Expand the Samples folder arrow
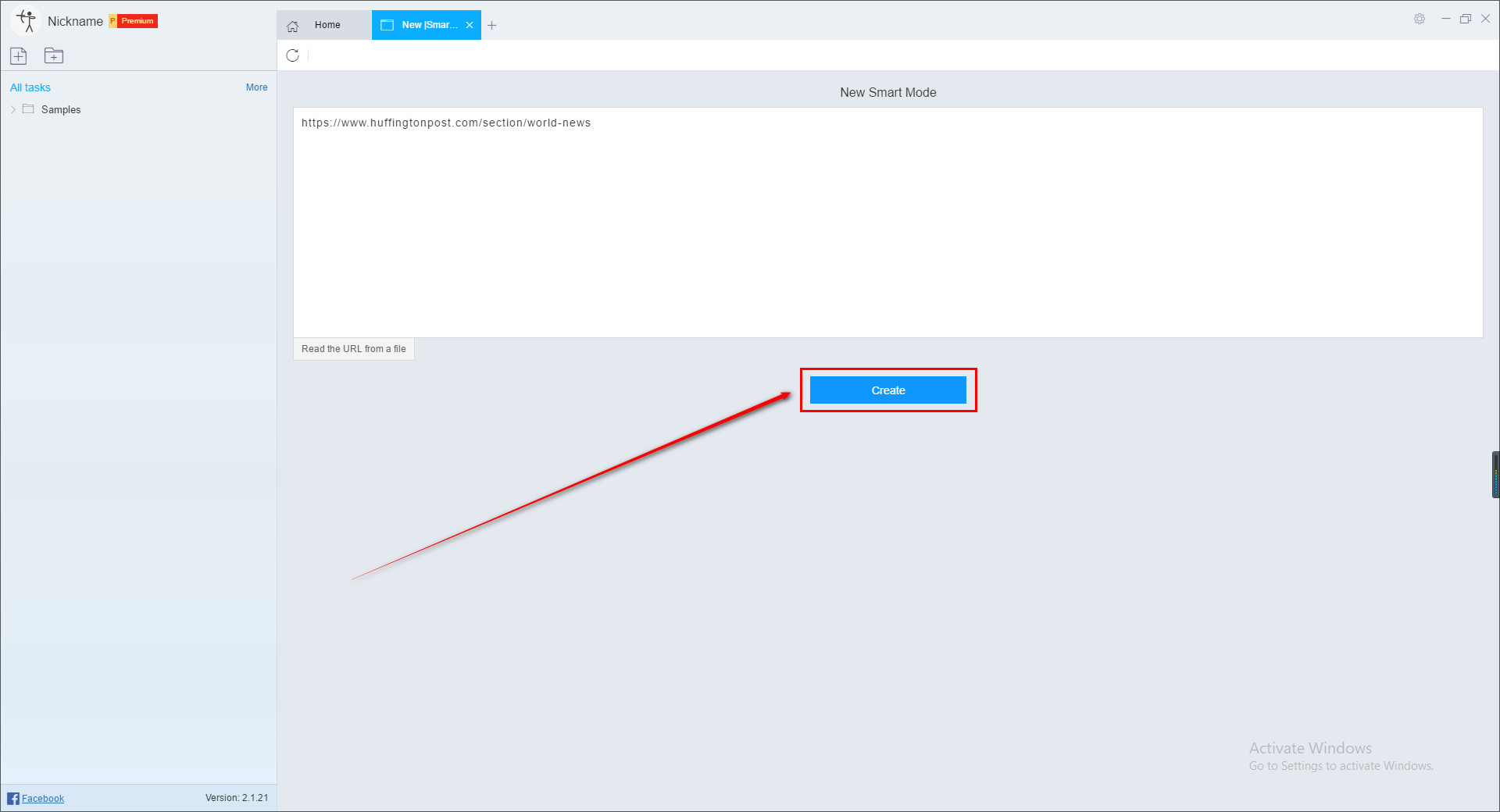 click(13, 109)
